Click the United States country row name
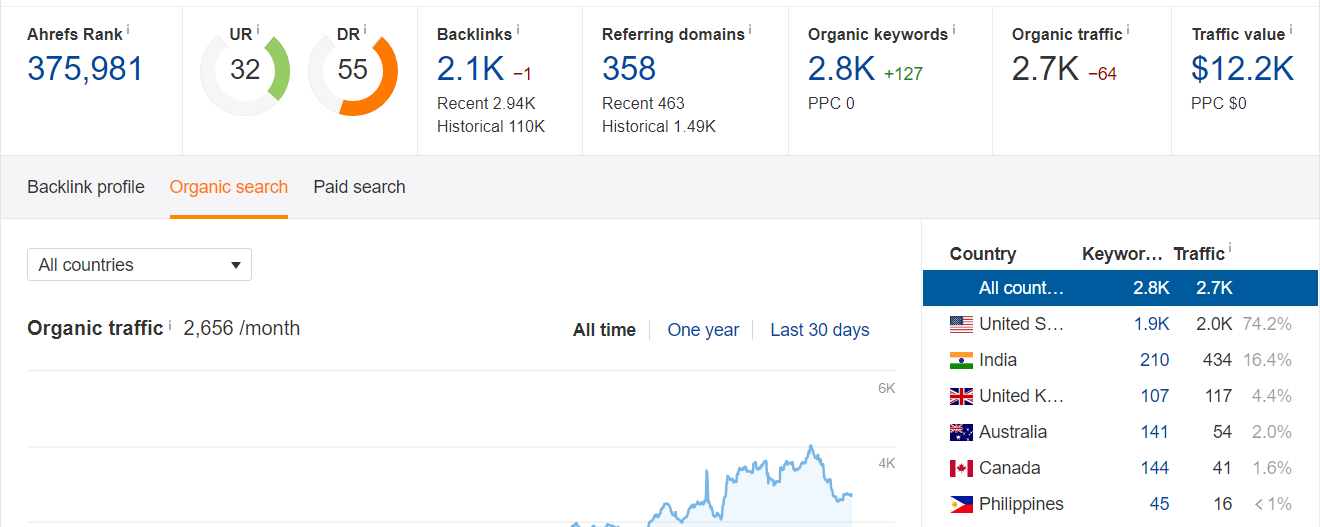 (x=1021, y=324)
